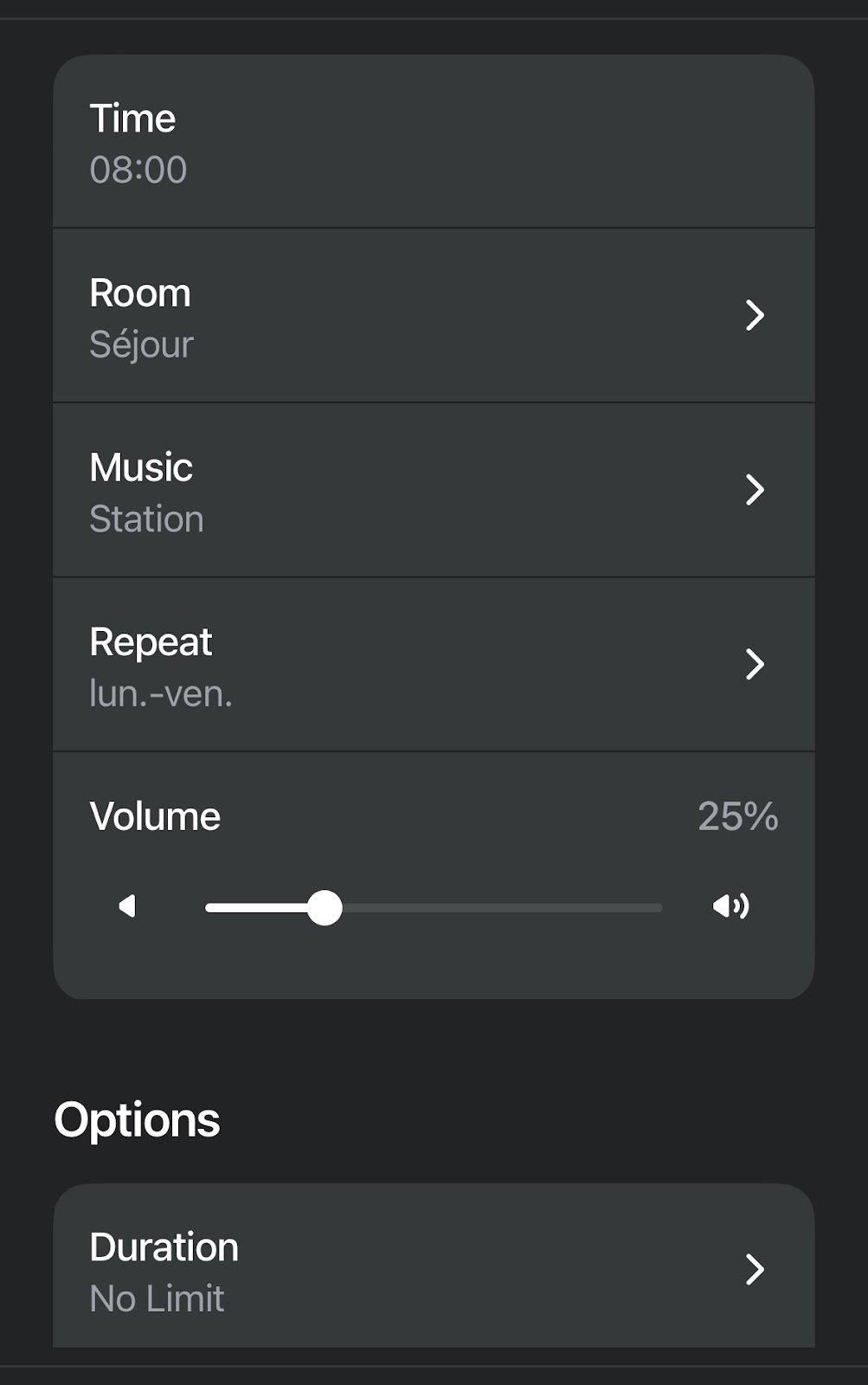Click the No Limit duration value
Image resolution: width=868 pixels, height=1385 pixels.
pyautogui.click(x=157, y=1298)
